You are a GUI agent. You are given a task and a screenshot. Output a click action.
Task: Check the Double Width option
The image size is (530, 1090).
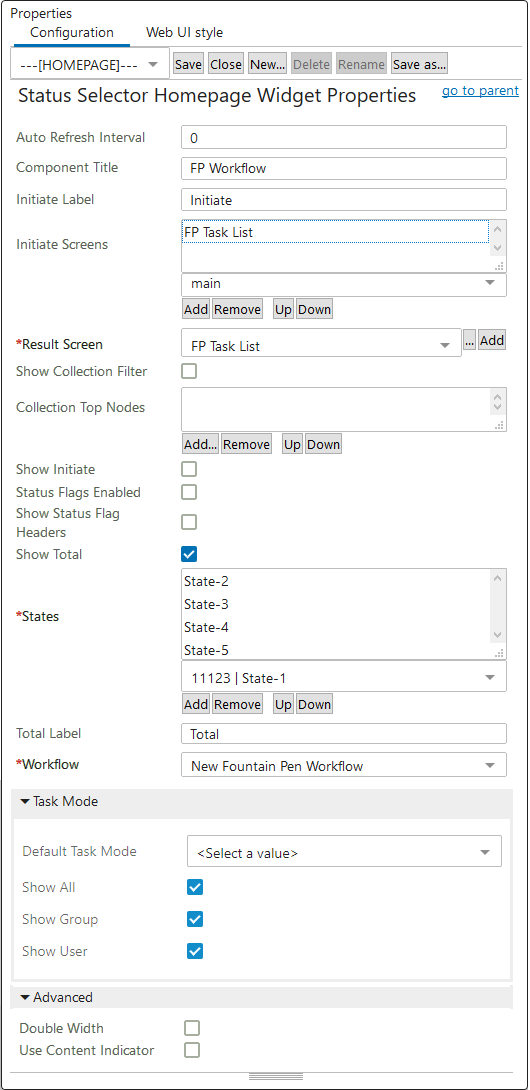coord(192,1028)
